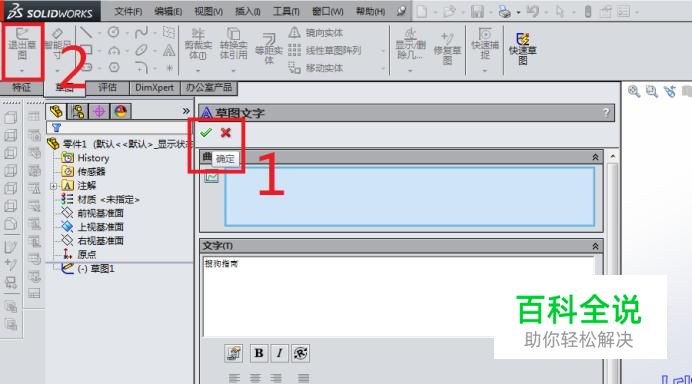Screen dimensions: 692x384
Task: Toggle Bold text formatting
Action: (259, 353)
